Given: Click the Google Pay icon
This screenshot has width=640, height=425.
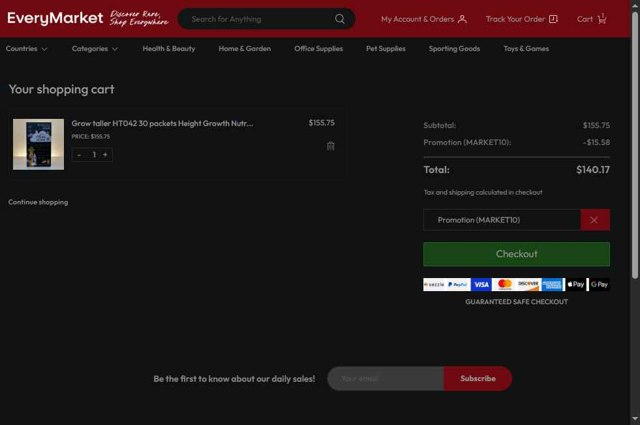Looking at the screenshot, I should (x=599, y=285).
